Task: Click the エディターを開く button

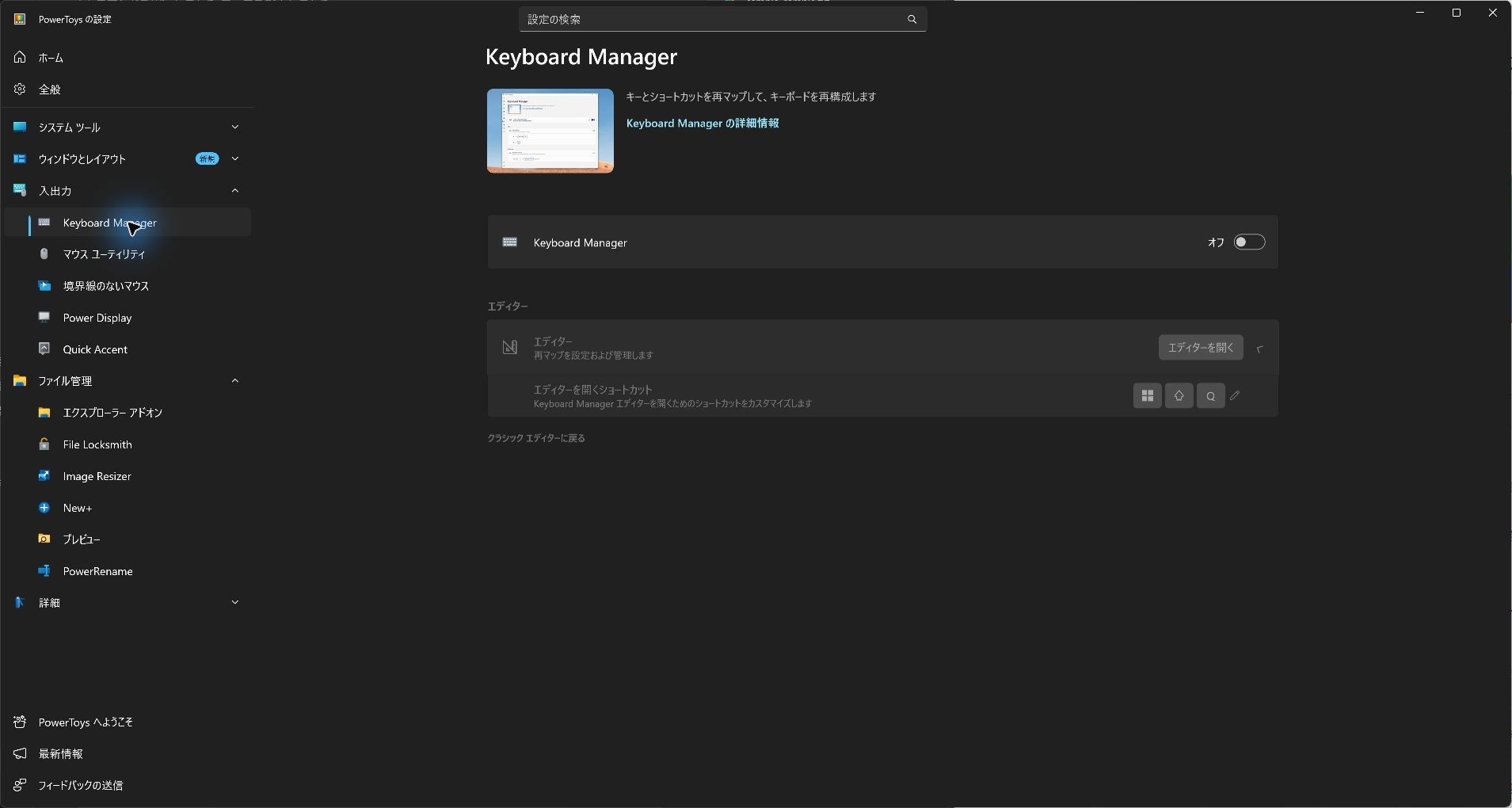Action: click(x=1201, y=348)
